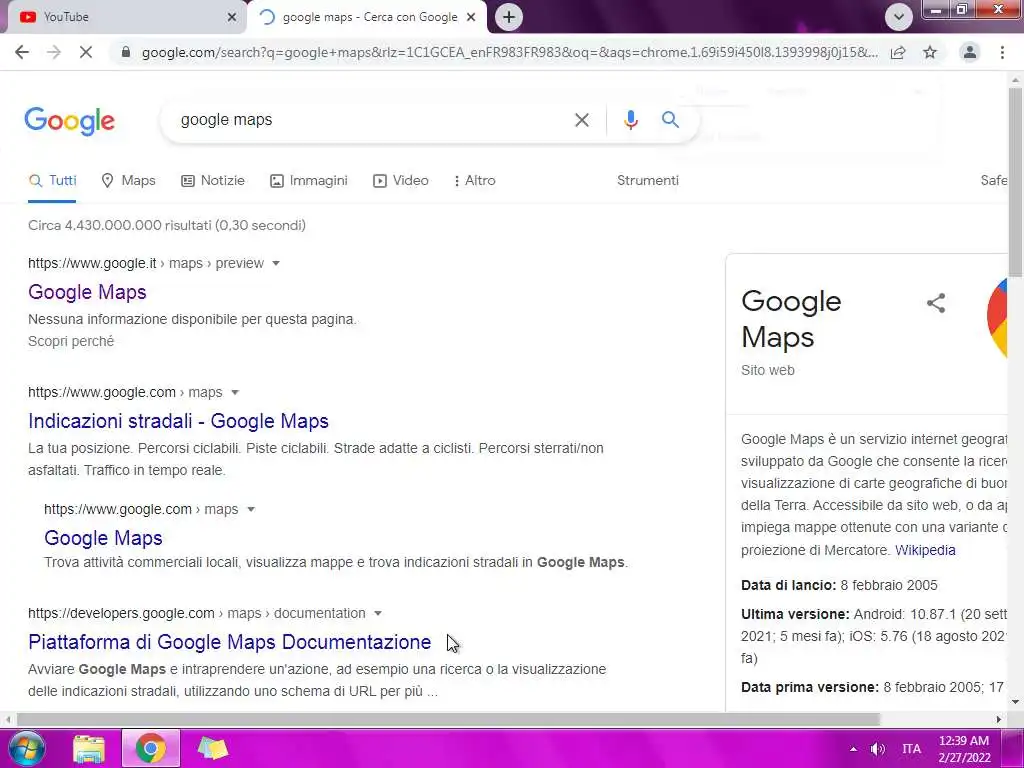Share the Google Maps knowledge panel

pos(936,303)
